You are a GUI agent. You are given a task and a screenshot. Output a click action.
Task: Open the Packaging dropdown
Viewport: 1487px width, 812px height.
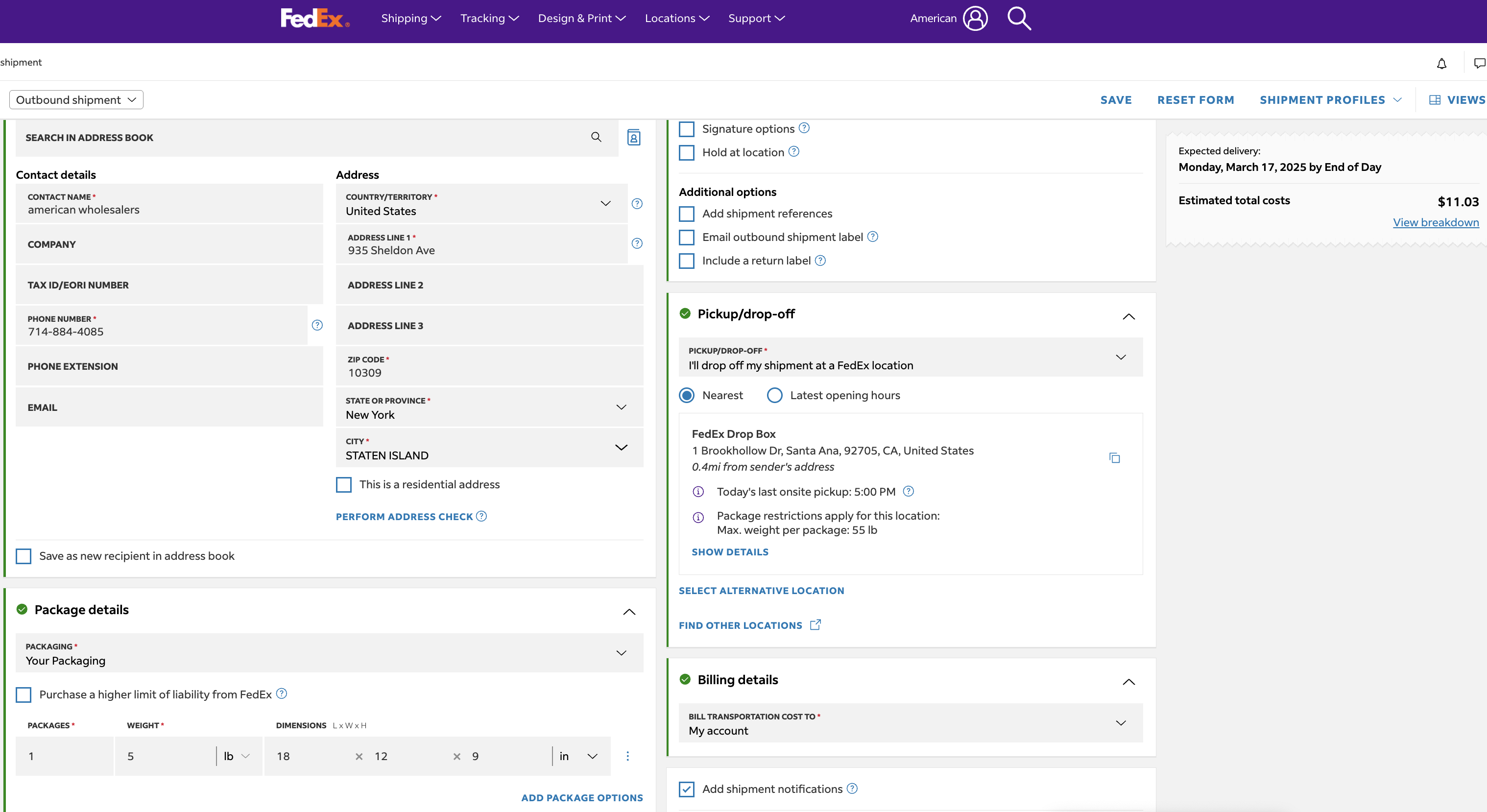pos(330,653)
